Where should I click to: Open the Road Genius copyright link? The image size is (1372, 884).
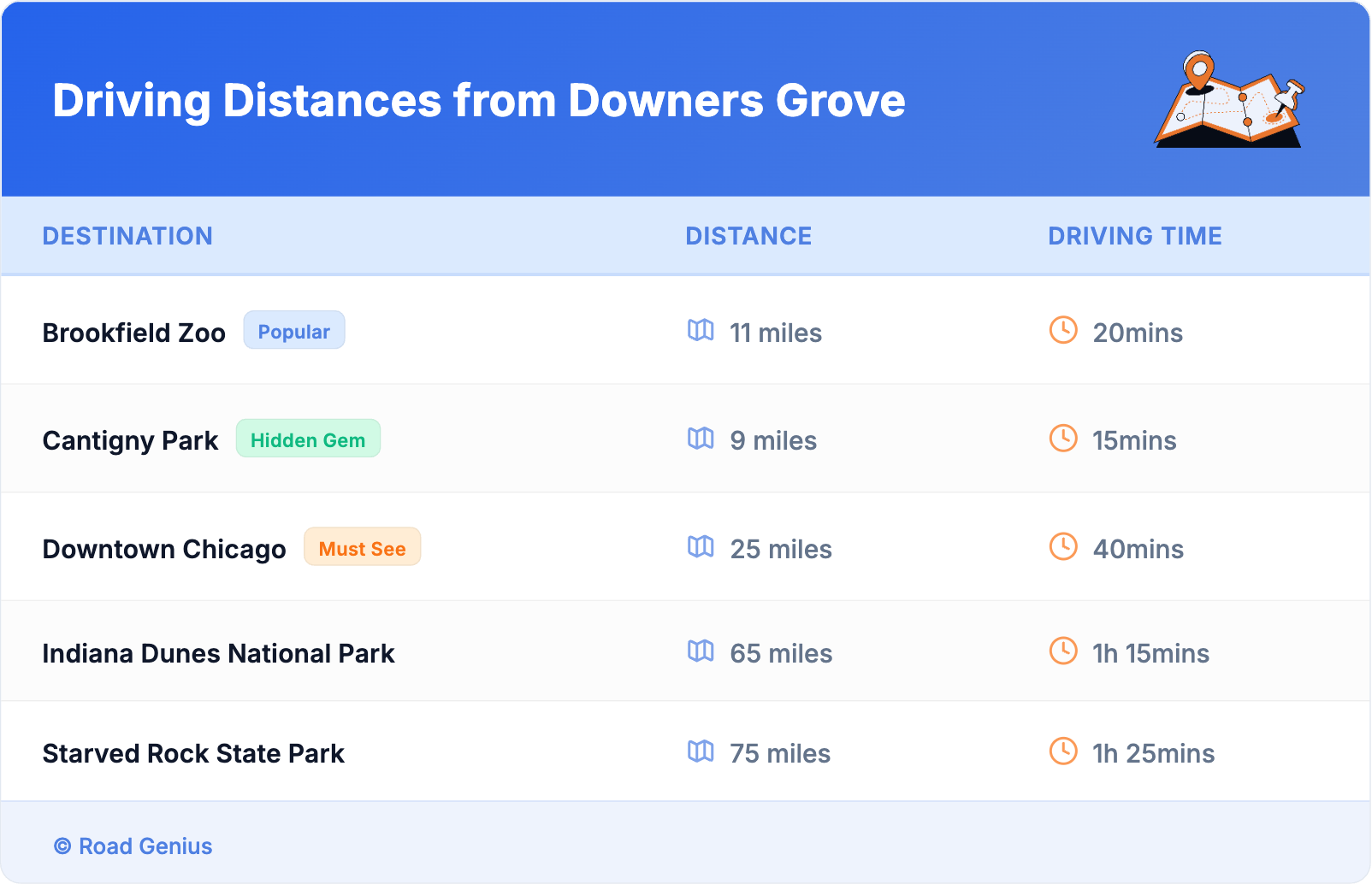(133, 846)
